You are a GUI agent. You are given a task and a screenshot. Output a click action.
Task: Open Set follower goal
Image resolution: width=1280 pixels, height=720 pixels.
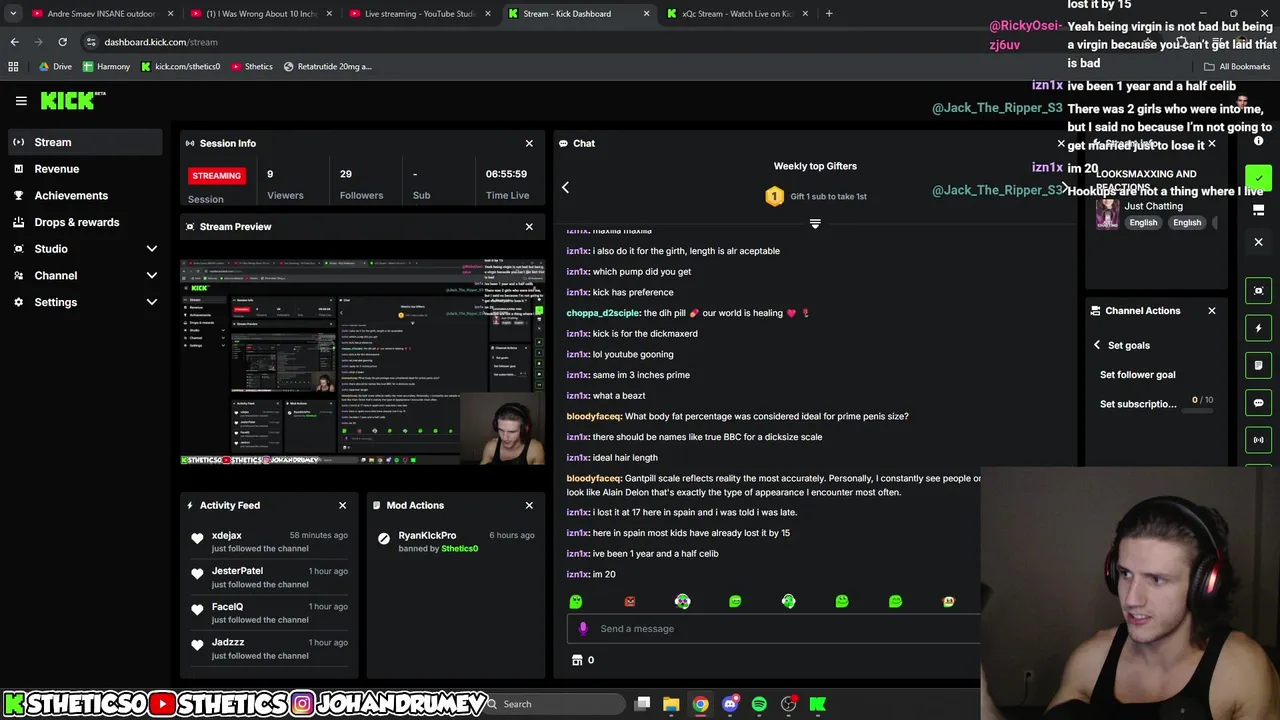[x=1138, y=375]
